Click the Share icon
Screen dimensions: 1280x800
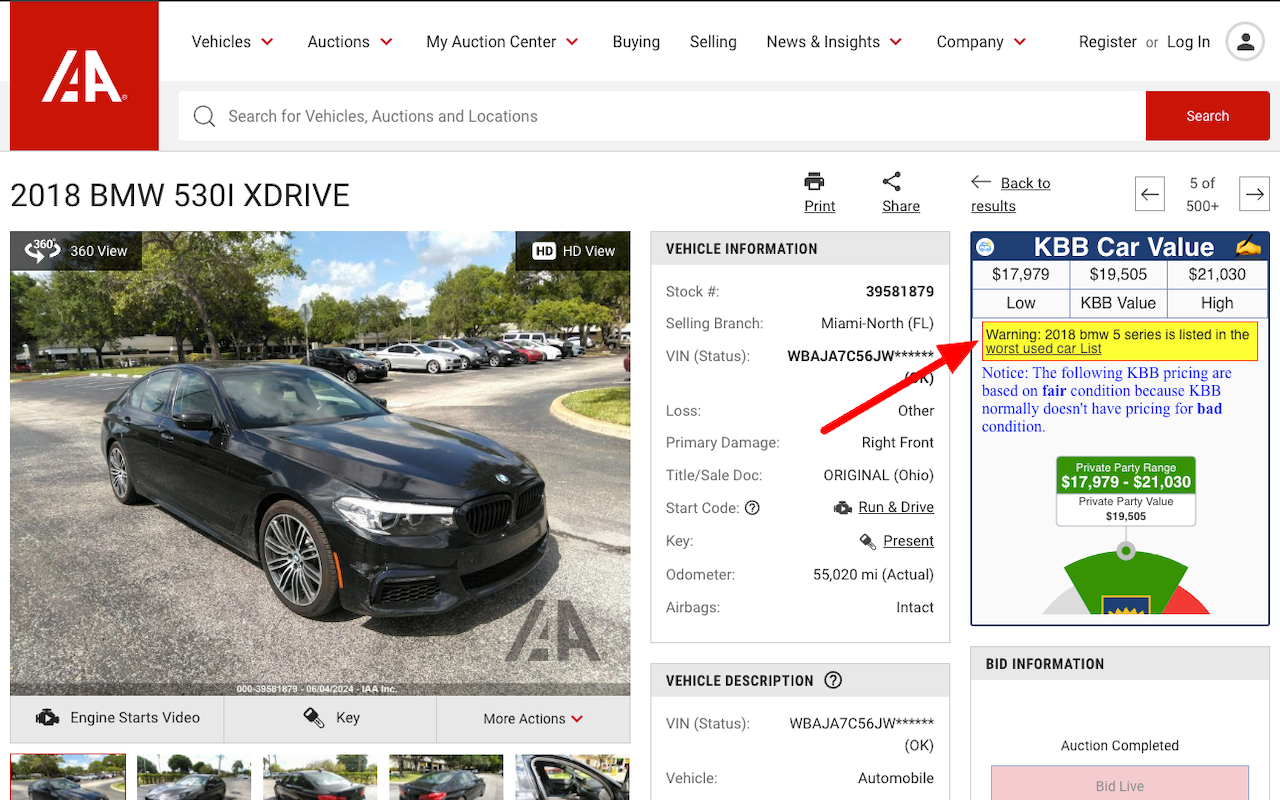coord(892,181)
